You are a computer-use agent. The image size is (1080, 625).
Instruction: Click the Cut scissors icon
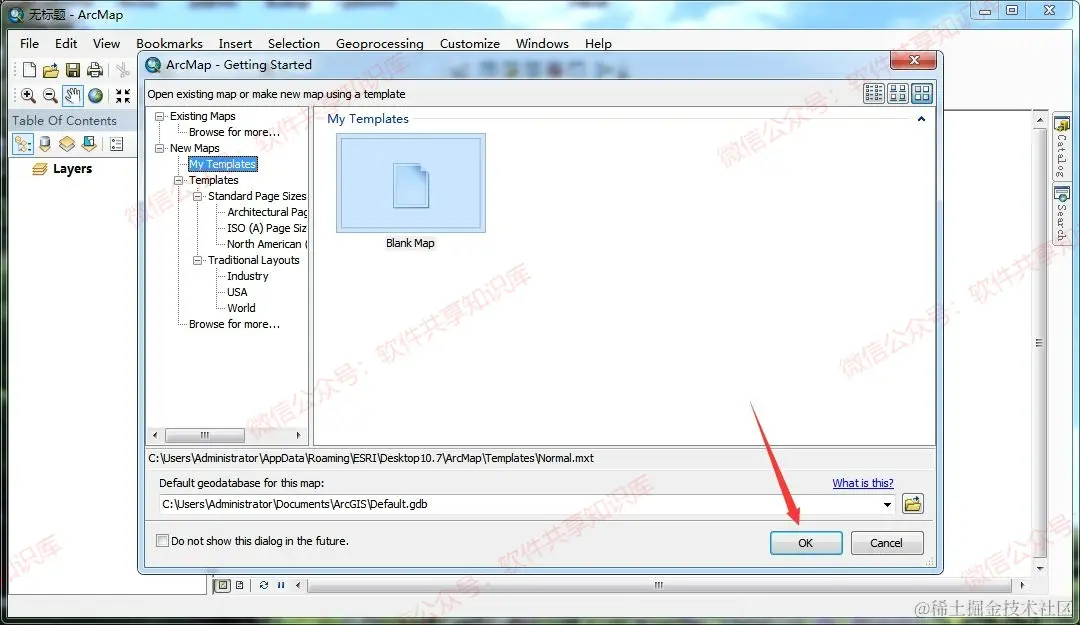tap(123, 70)
